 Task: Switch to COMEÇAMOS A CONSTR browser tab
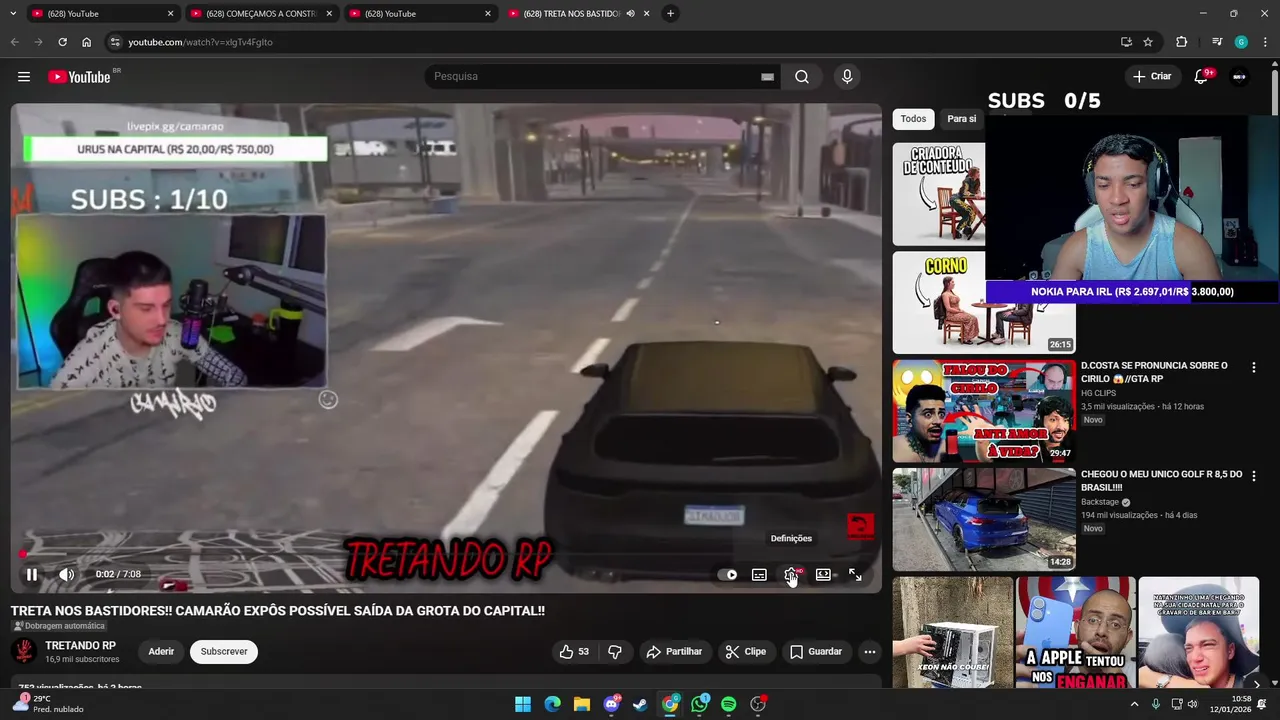tap(260, 13)
